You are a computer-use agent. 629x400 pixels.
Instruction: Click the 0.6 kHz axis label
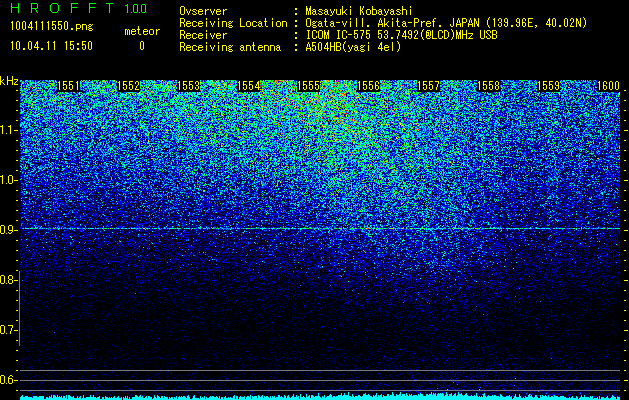[x=8, y=380]
